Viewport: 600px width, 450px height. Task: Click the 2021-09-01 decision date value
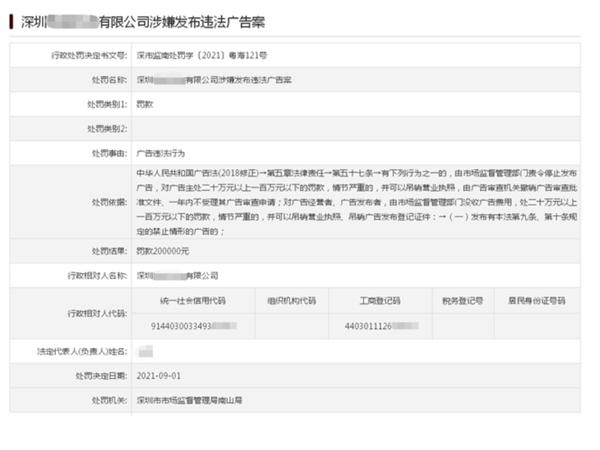click(159, 377)
